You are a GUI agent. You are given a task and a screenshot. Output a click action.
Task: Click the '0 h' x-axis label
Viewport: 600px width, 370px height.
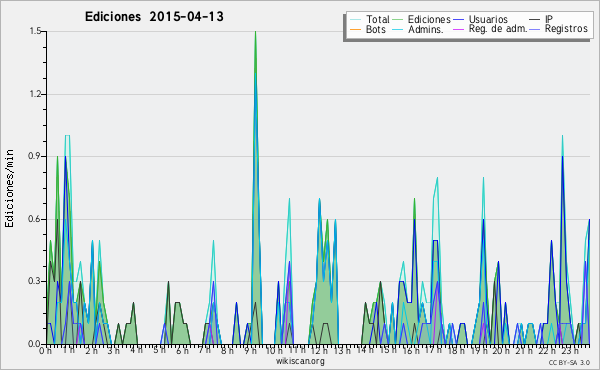46,350
